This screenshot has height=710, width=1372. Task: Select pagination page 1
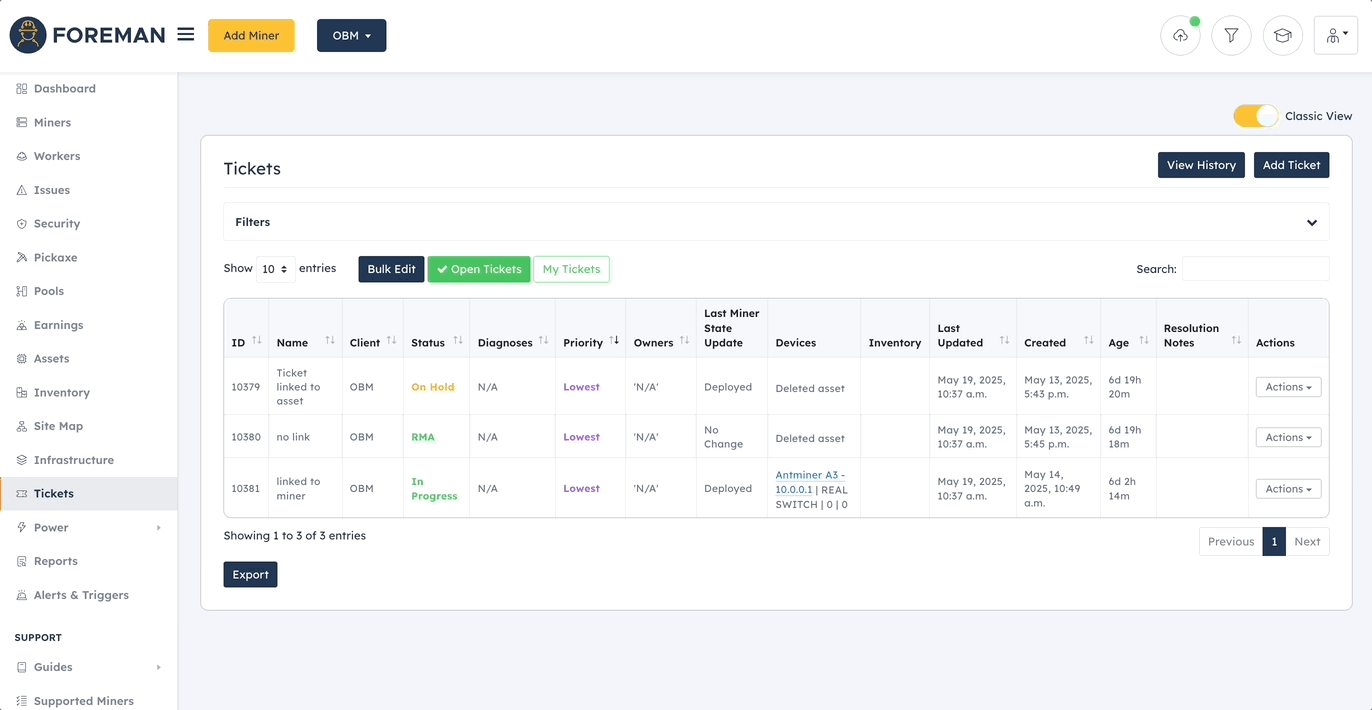(x=1274, y=542)
